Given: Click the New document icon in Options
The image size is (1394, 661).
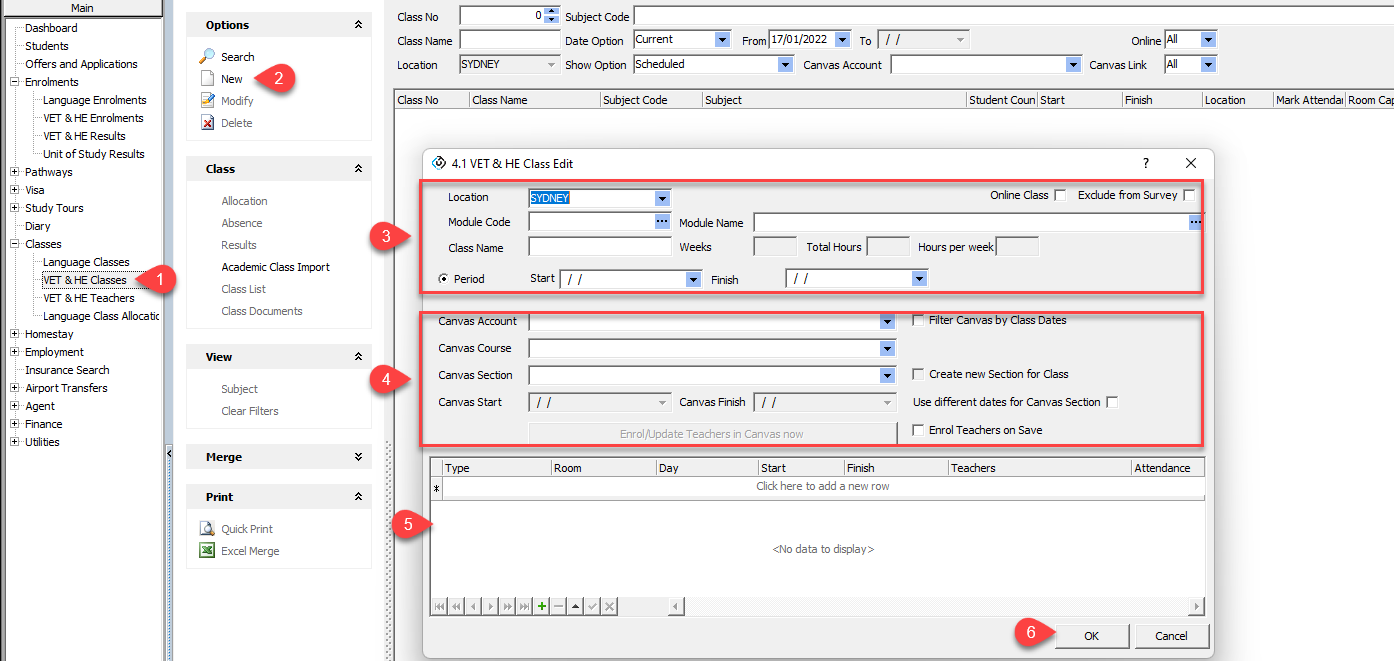Looking at the screenshot, I should 207,79.
